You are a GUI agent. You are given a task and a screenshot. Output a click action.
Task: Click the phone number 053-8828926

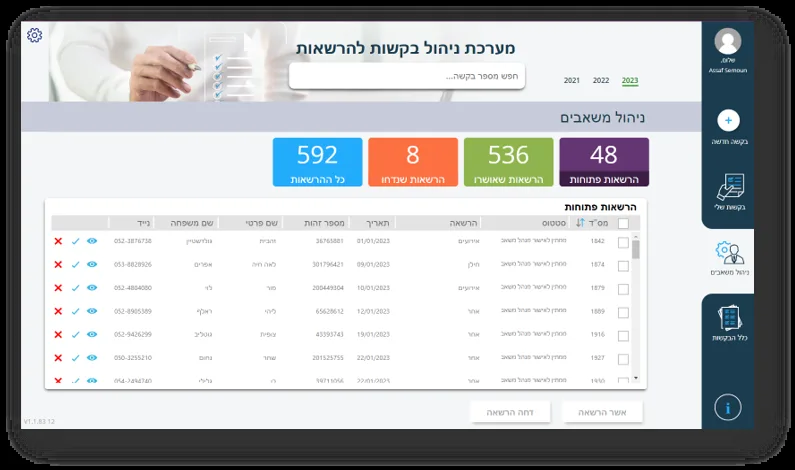(x=133, y=264)
